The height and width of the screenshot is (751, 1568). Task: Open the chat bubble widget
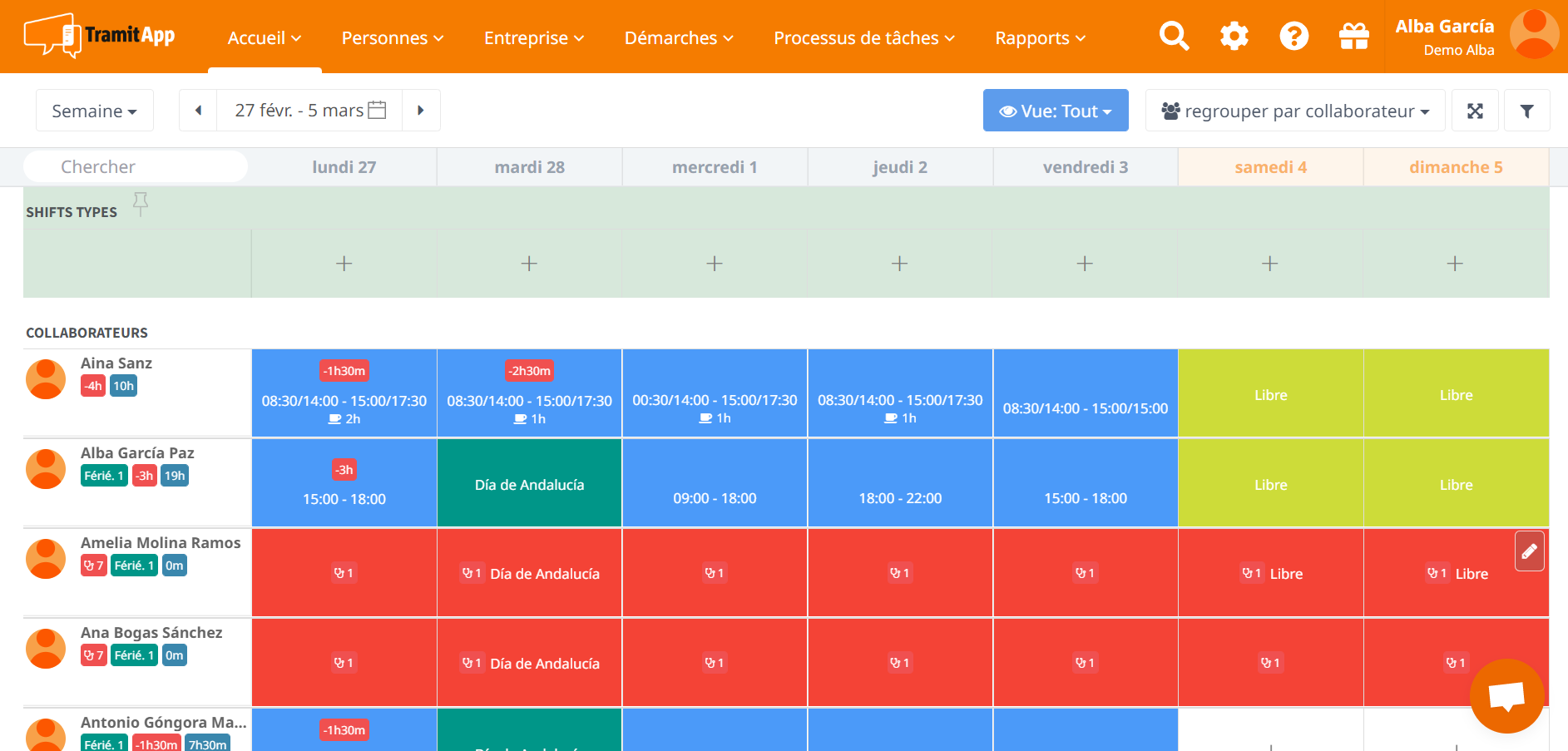1506,696
